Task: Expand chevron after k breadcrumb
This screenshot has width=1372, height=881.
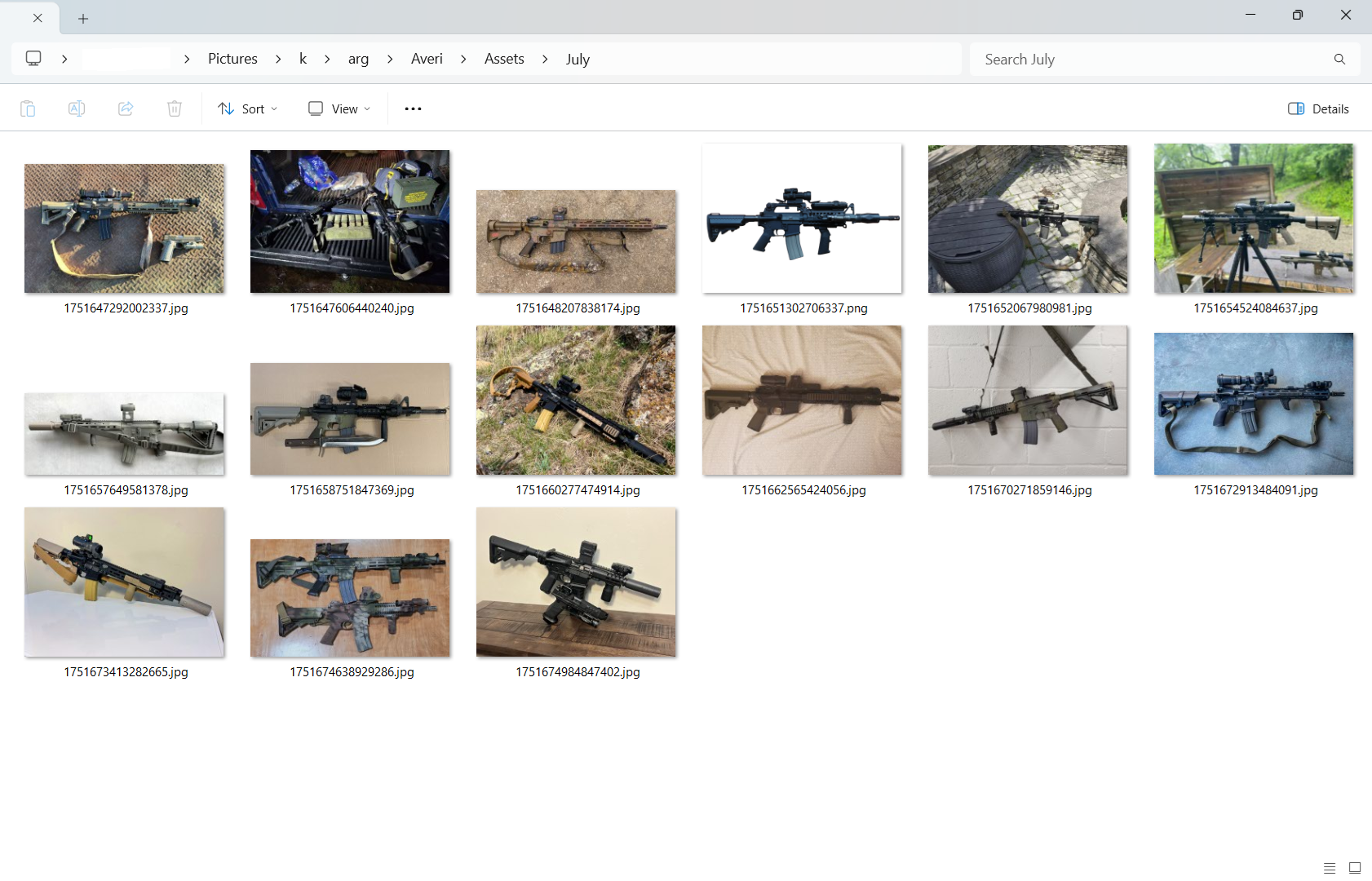Action: 327,59
